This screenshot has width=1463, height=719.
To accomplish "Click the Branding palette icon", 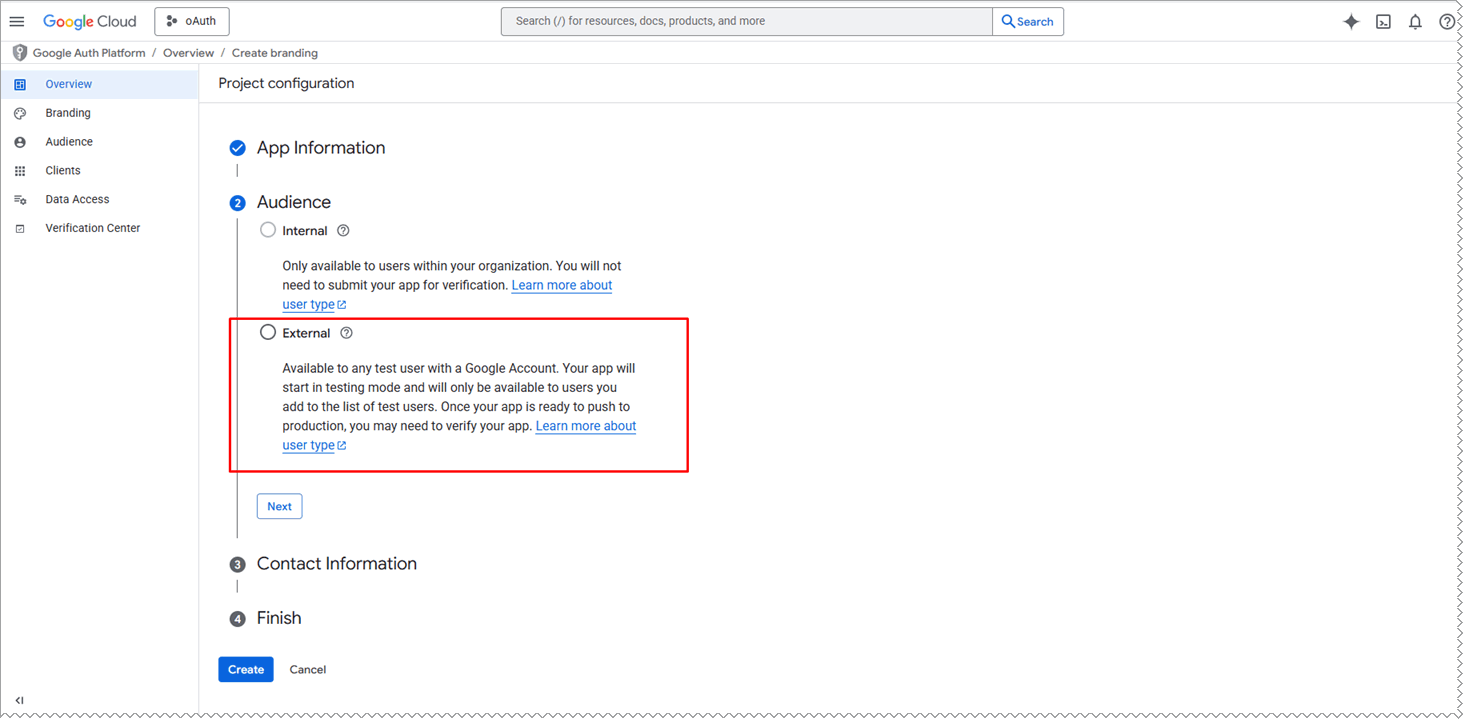I will (x=20, y=114).
